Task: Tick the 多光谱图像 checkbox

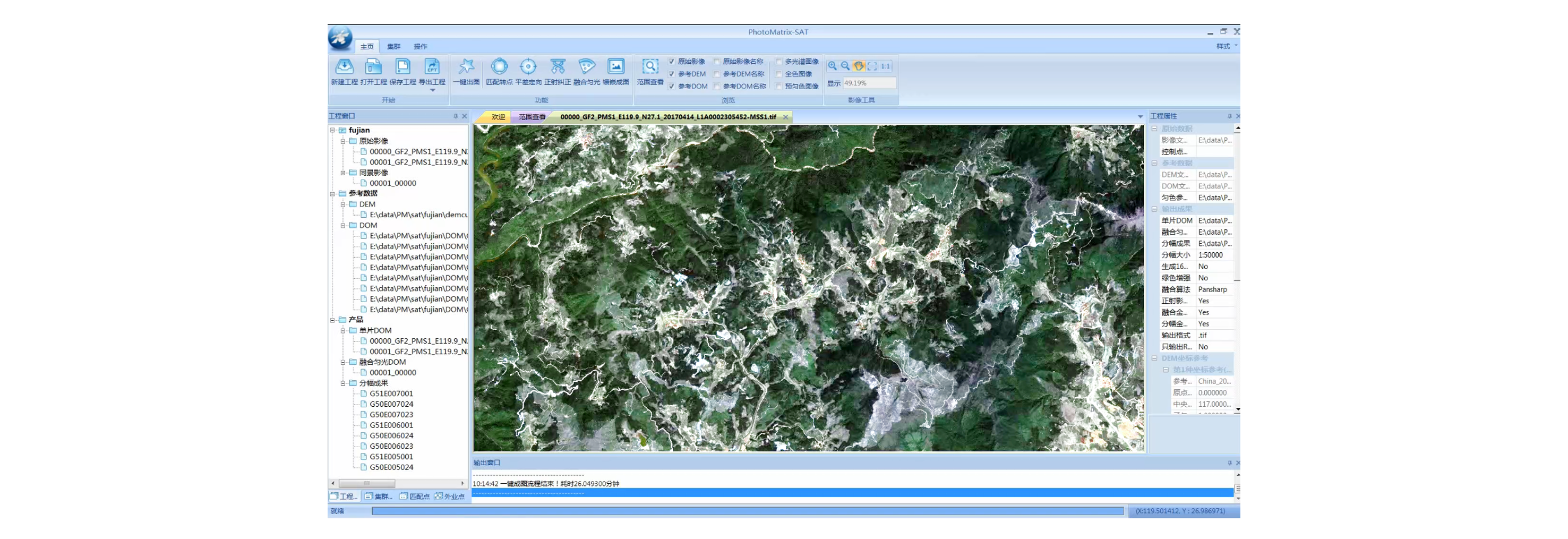Action: (778, 62)
